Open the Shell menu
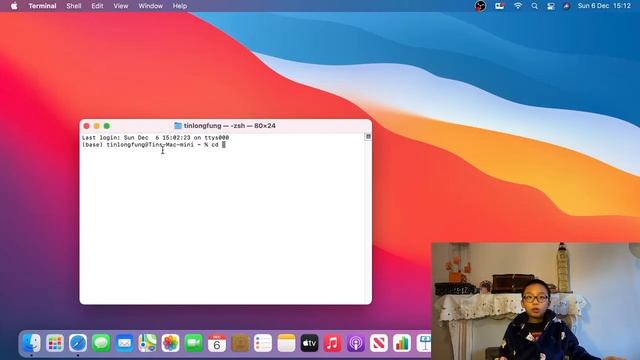The image size is (640, 360). click(x=74, y=6)
